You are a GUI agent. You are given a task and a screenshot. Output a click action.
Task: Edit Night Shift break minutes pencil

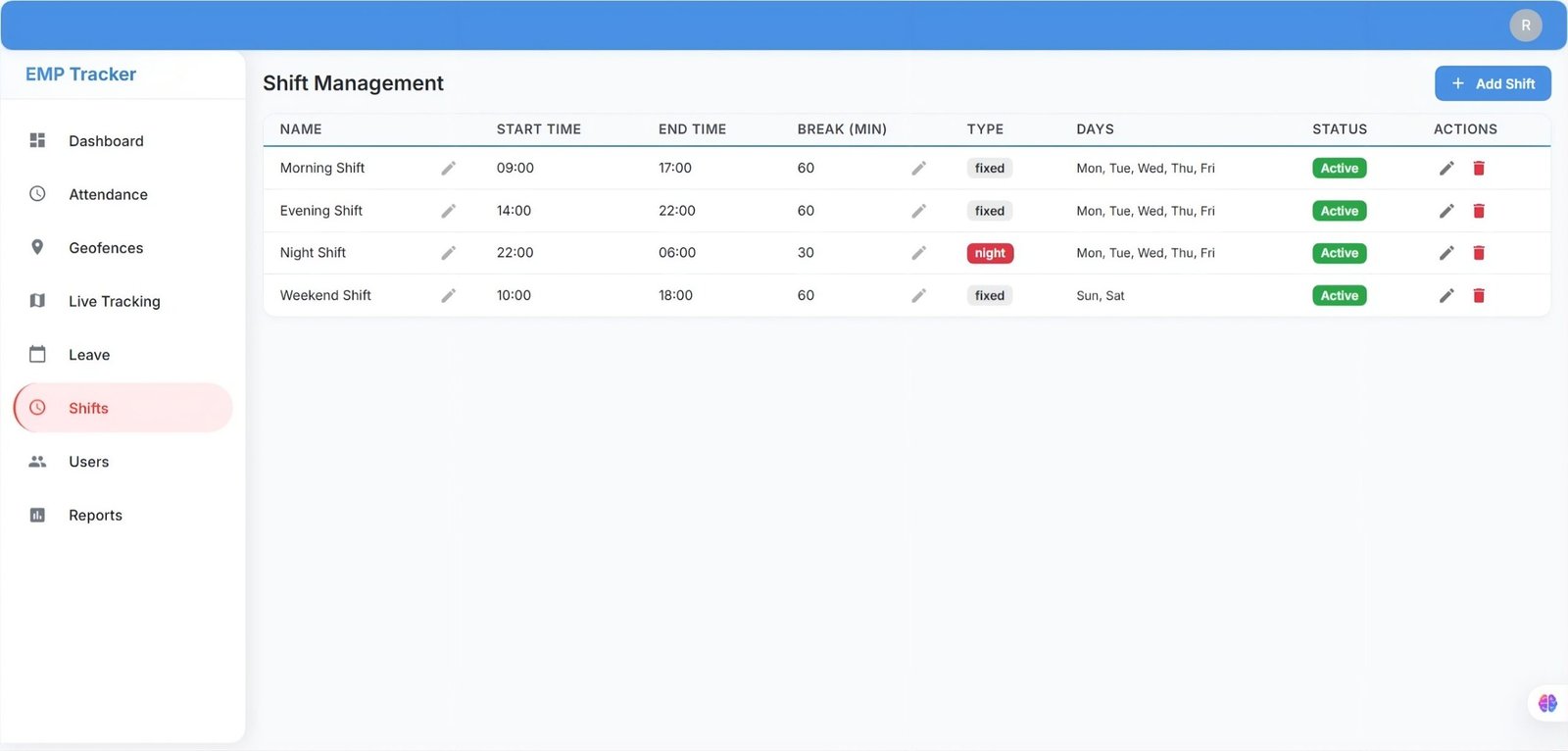pyautogui.click(x=918, y=253)
